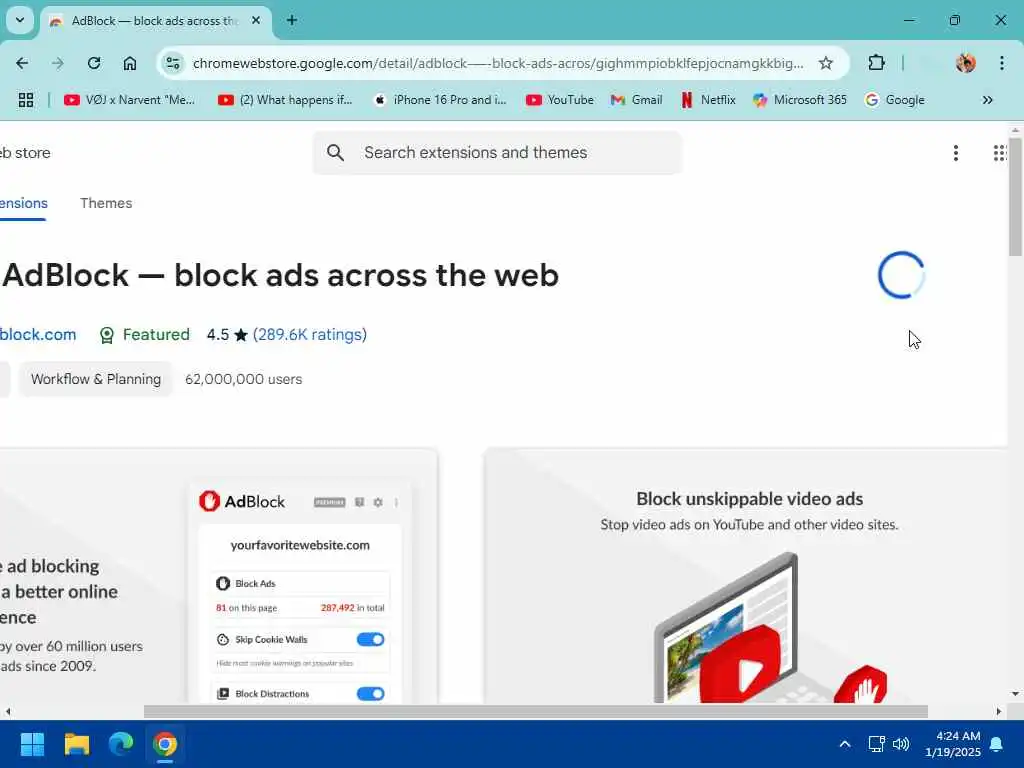Open the Microsoft 365 bookmark

click(x=799, y=100)
